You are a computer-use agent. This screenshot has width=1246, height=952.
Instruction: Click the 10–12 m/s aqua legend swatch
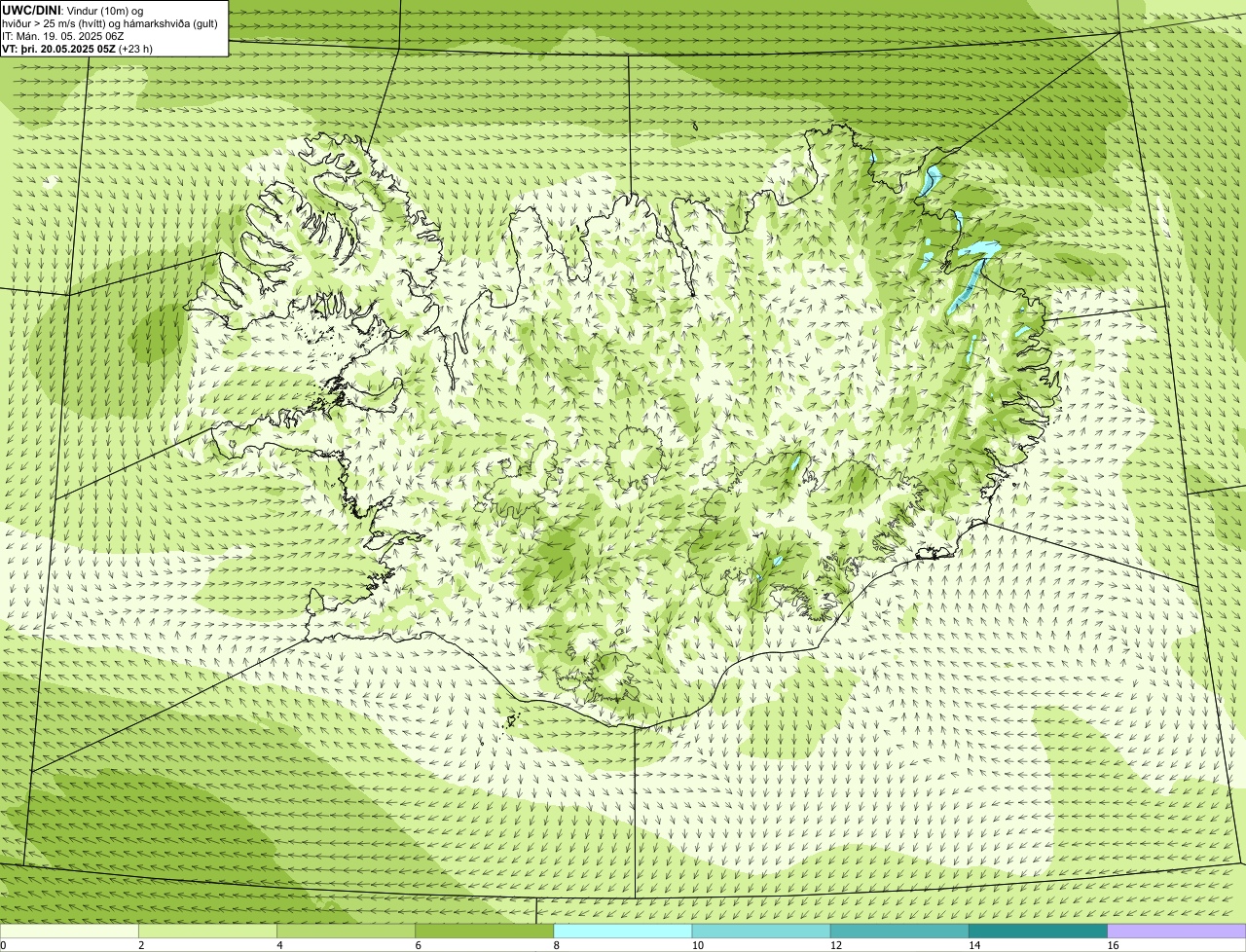(x=761, y=932)
